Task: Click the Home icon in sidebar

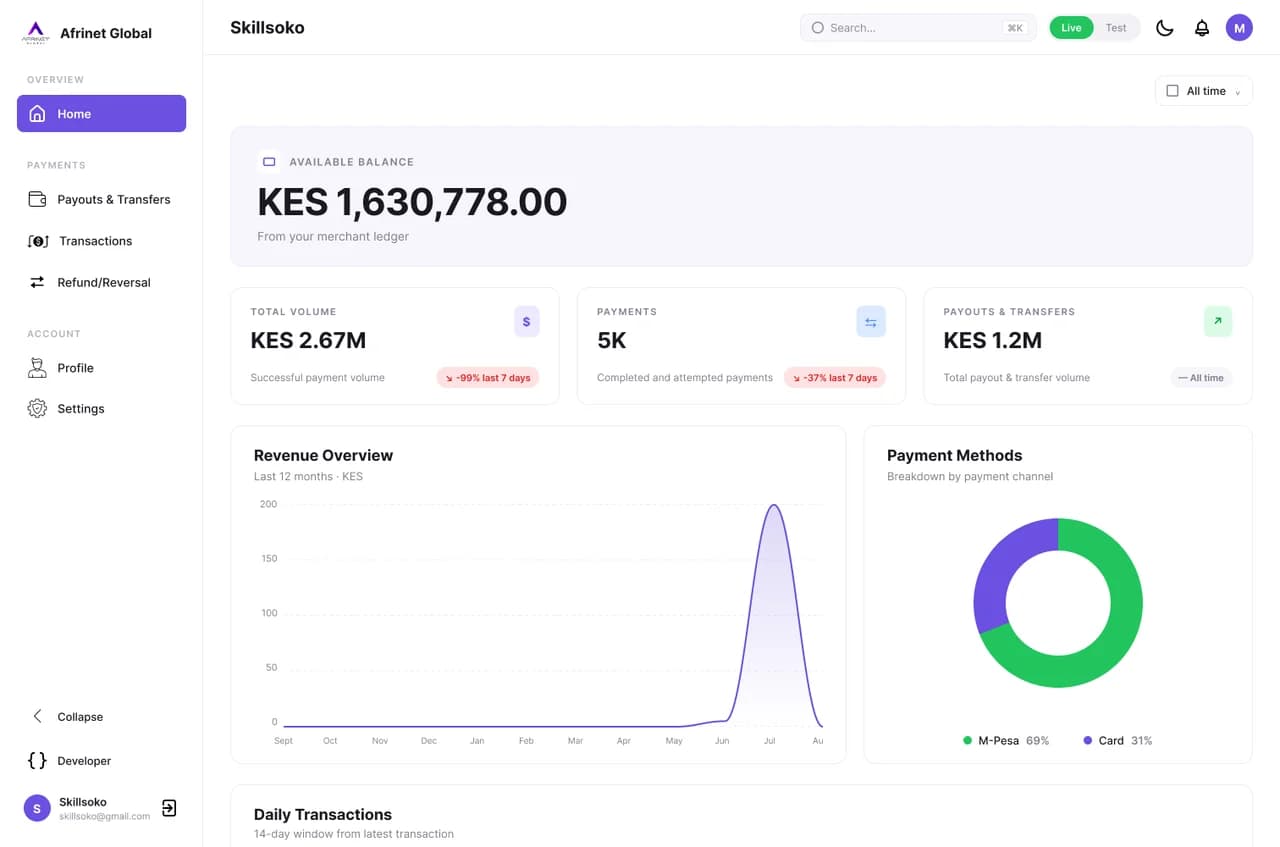Action: [x=37, y=114]
